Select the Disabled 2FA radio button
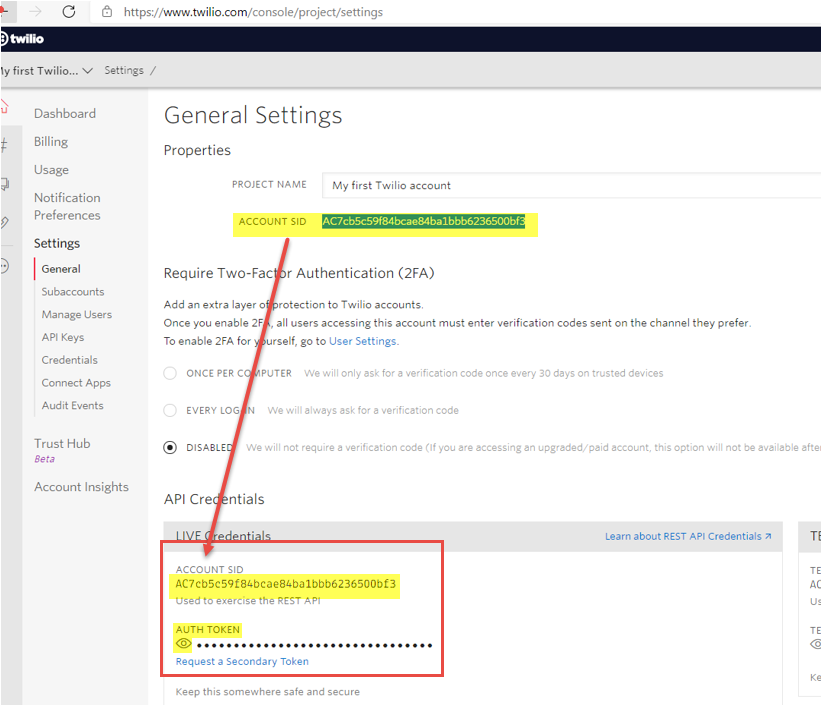Image resolution: width=822 pixels, height=705 pixels. coord(170,448)
